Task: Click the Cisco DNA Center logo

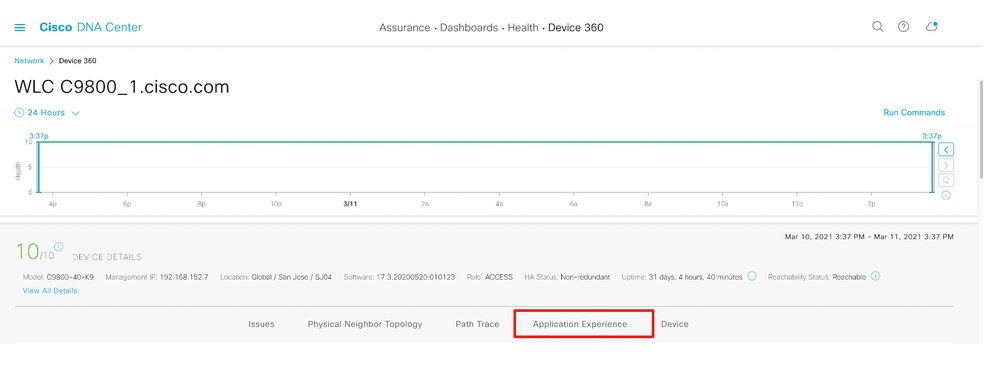Action: 90,27
